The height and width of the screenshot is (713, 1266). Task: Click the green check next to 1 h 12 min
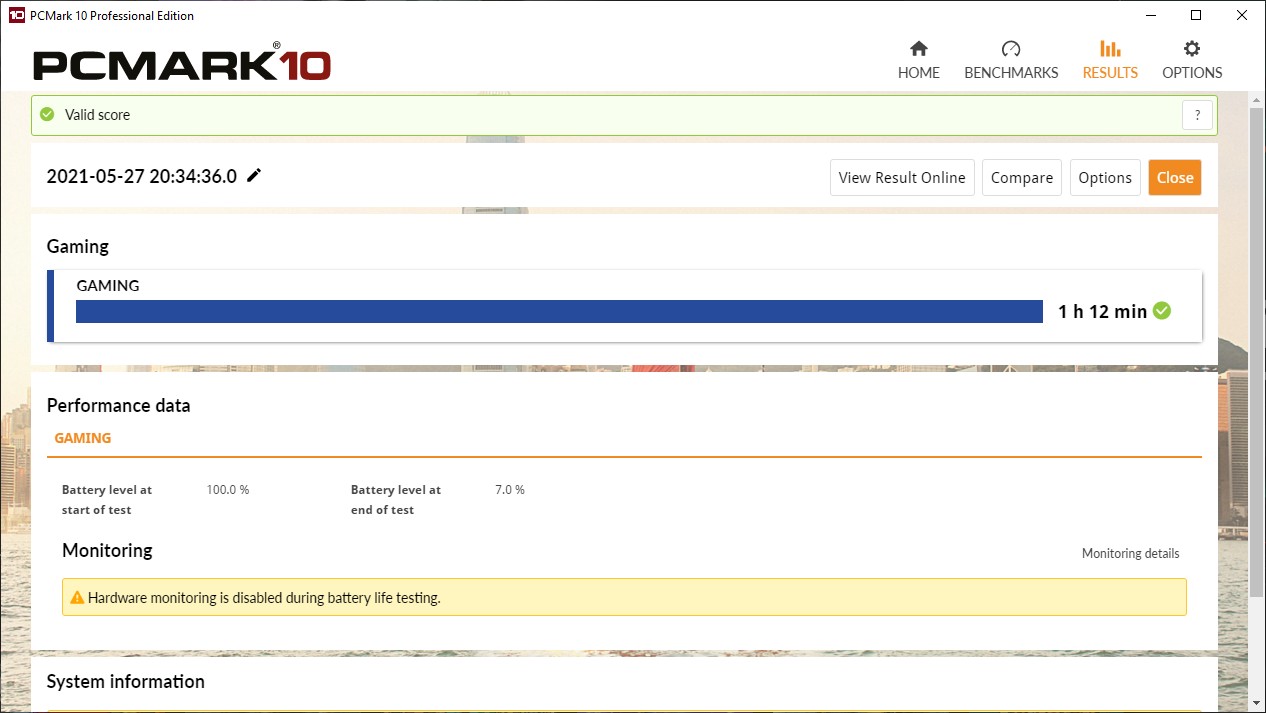coord(1162,311)
